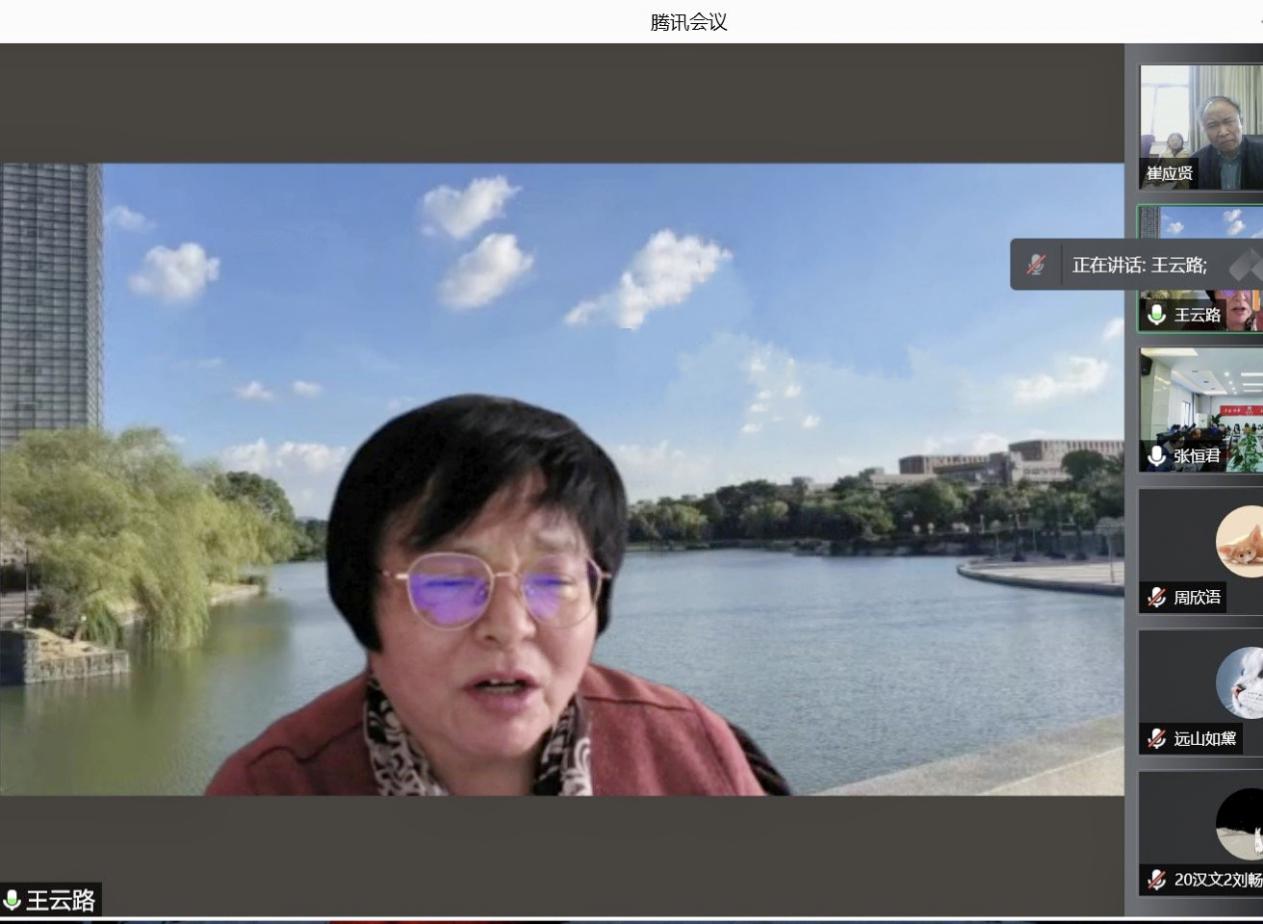
Task: Click the 远山如黛 name label
Action: 1204,739
